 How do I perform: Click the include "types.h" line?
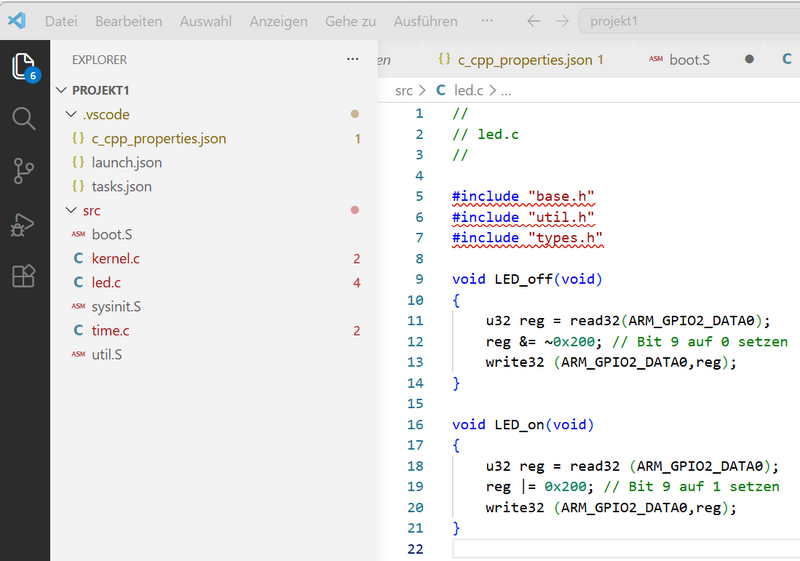coord(527,238)
